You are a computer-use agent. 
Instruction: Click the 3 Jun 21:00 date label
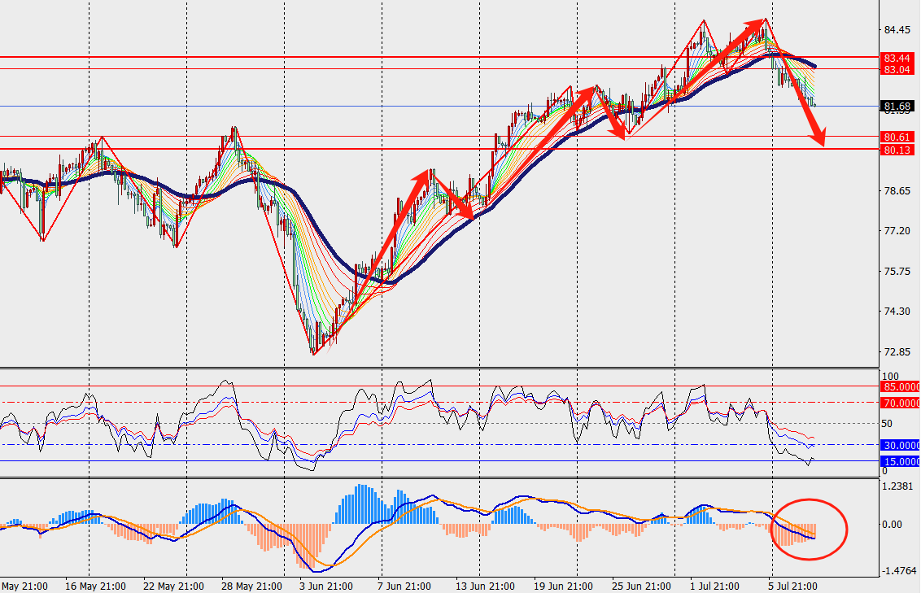click(x=326, y=586)
